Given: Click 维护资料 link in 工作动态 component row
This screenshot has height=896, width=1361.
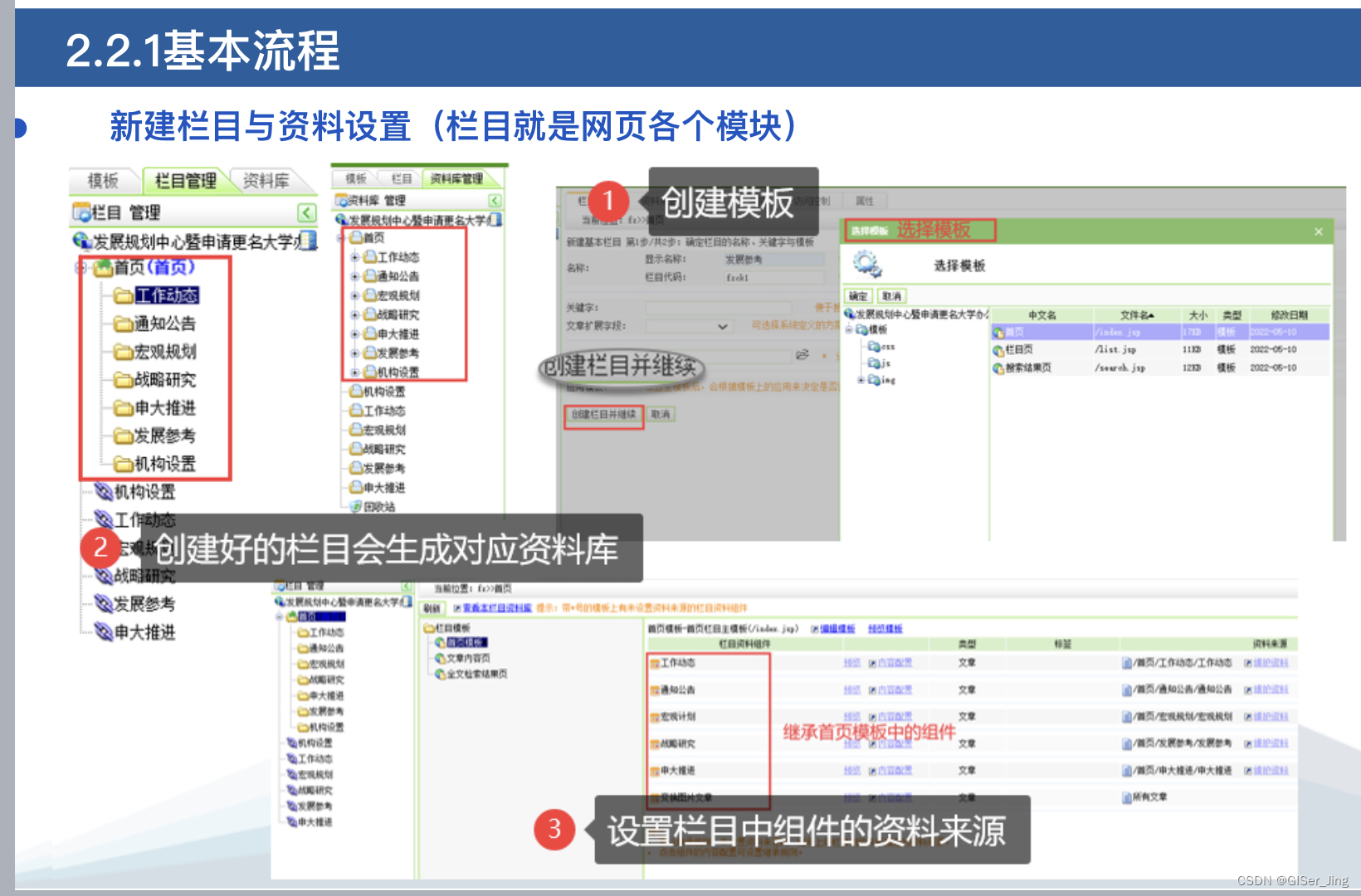Looking at the screenshot, I should [x=1271, y=663].
